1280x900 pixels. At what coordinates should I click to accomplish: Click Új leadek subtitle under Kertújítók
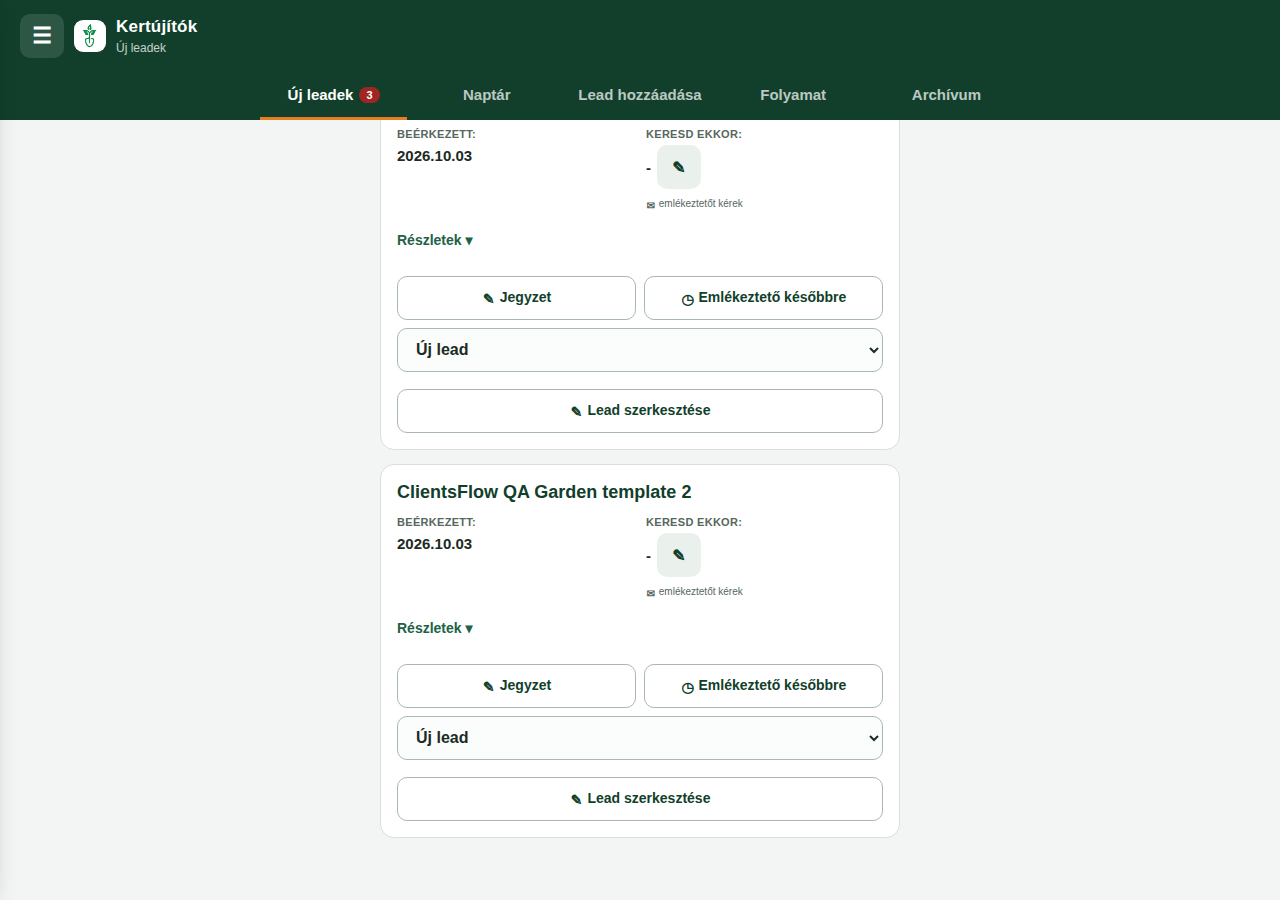141,48
